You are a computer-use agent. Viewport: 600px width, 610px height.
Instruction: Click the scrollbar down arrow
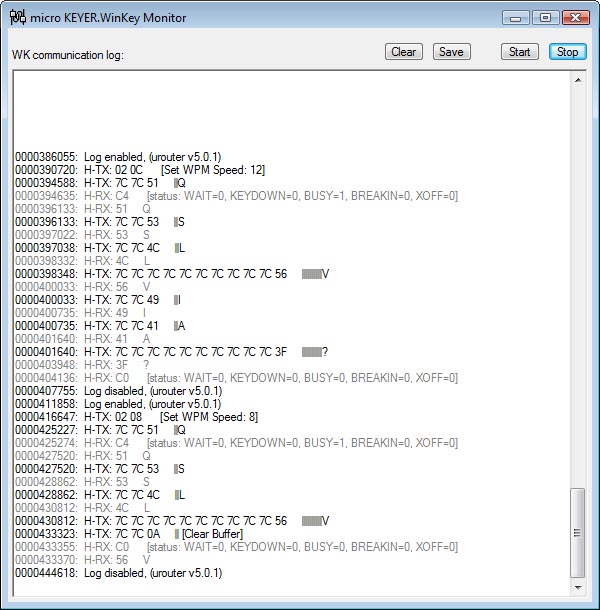[578, 587]
